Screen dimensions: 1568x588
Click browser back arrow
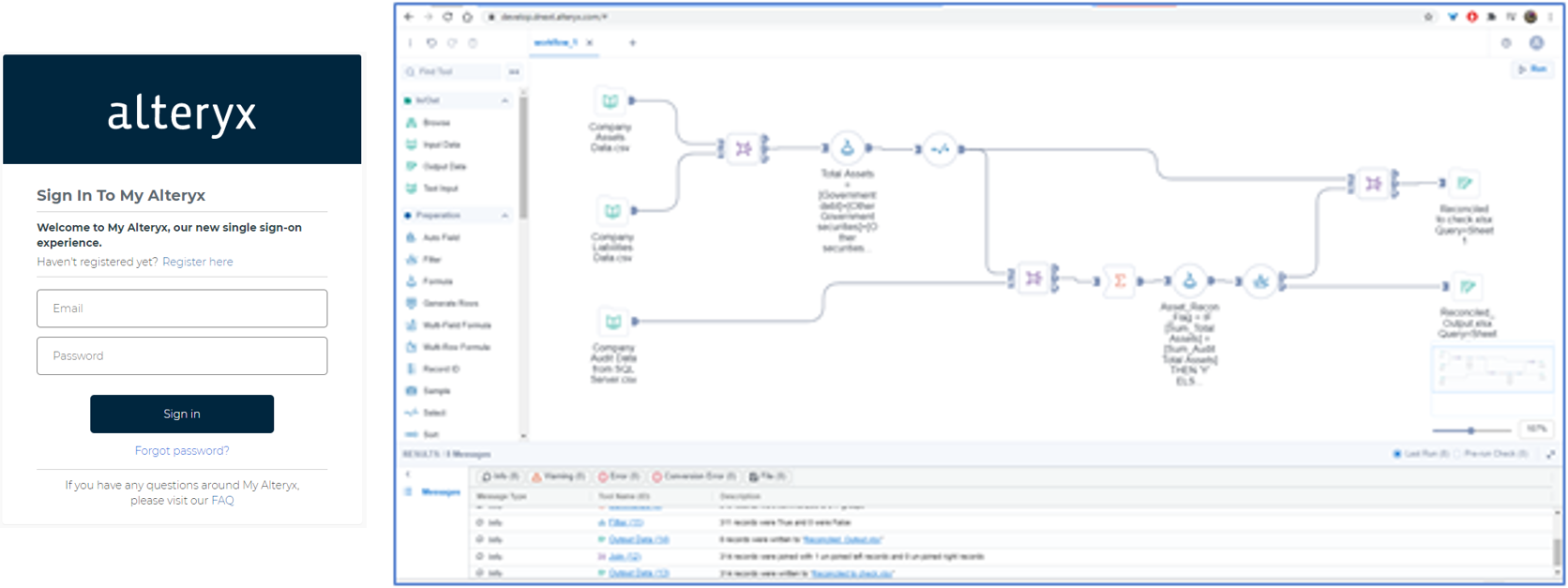click(409, 17)
